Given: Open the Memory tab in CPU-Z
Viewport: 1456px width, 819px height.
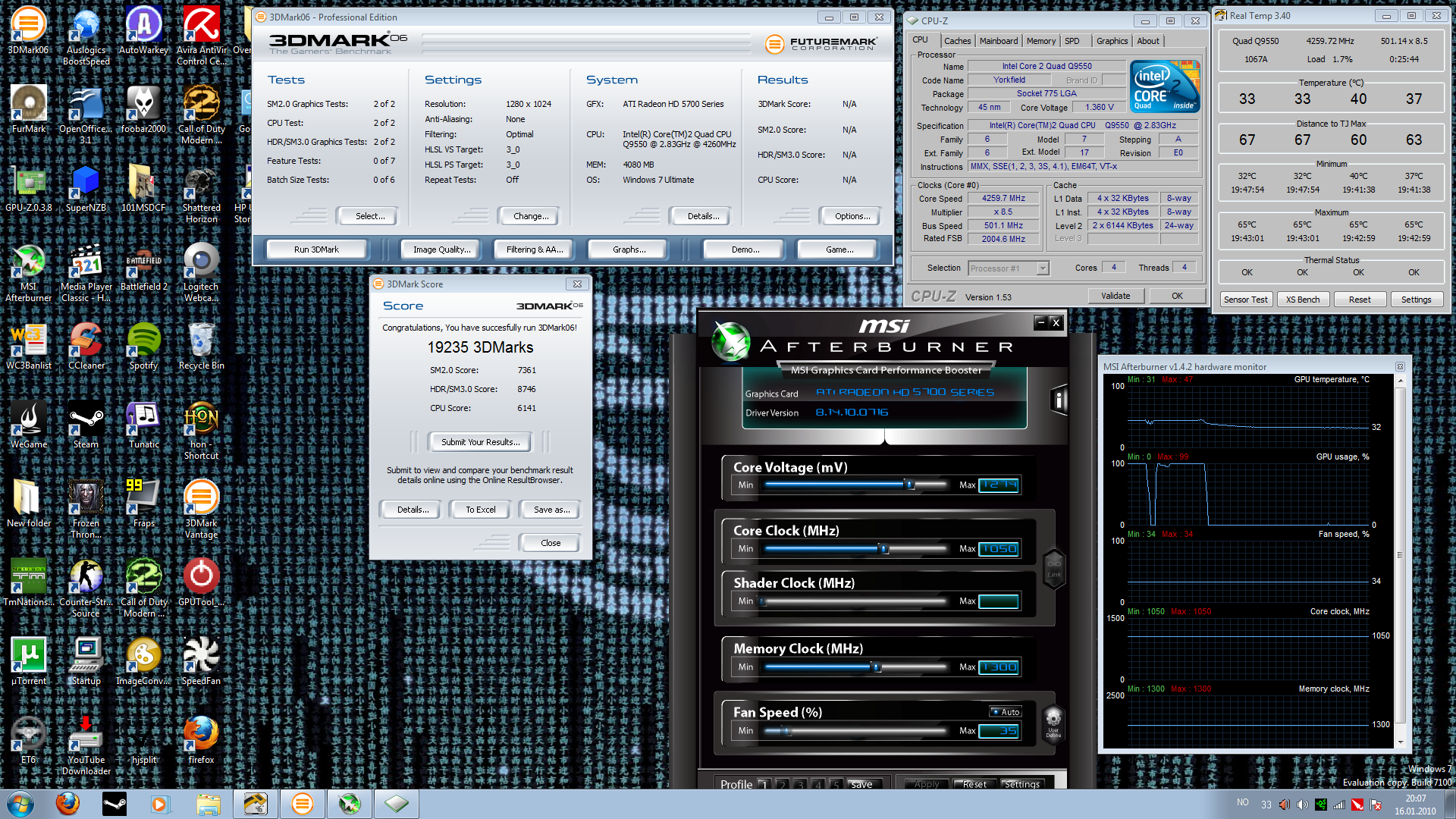Looking at the screenshot, I should point(1040,41).
